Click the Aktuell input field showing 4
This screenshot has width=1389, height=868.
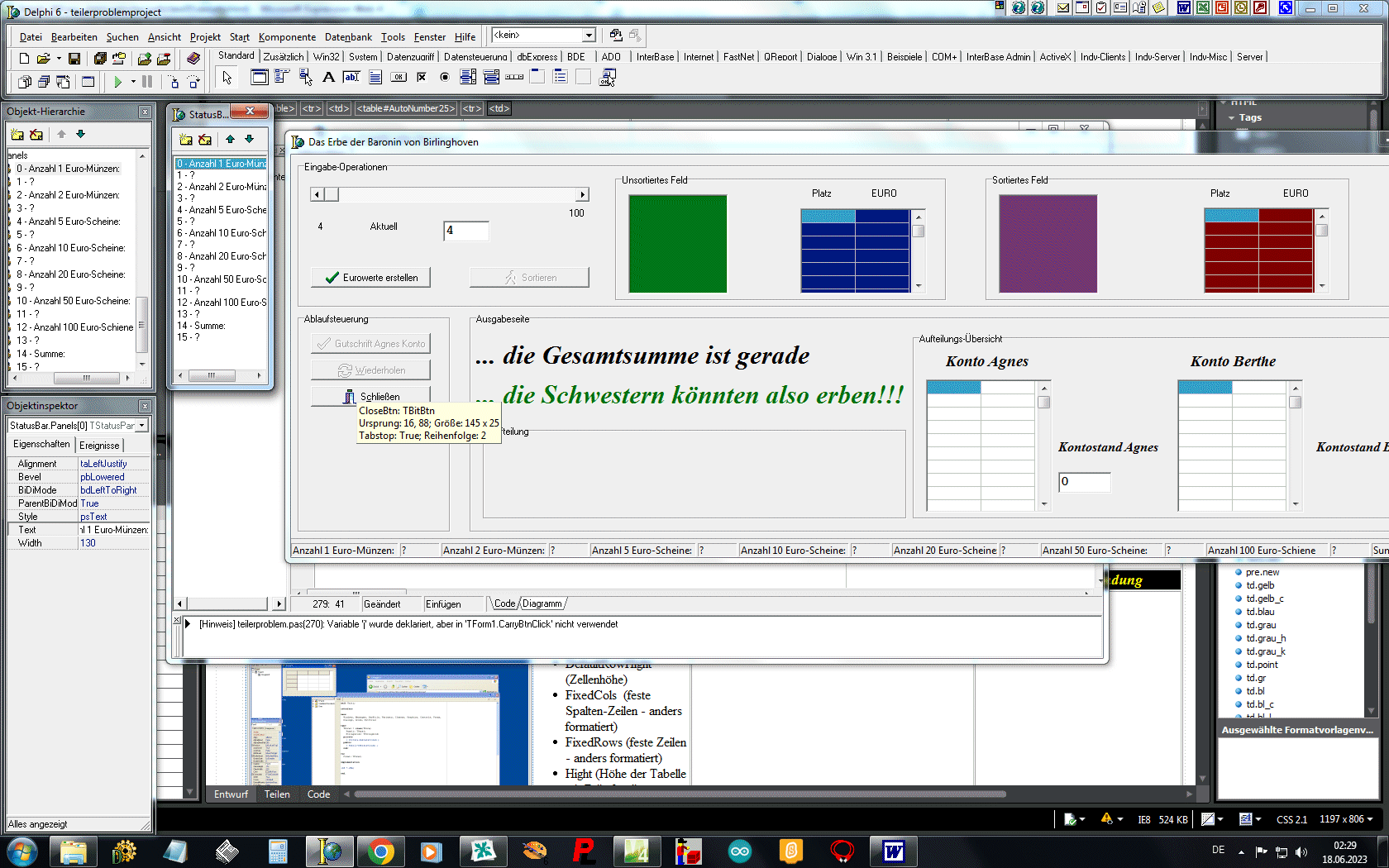tap(466, 231)
